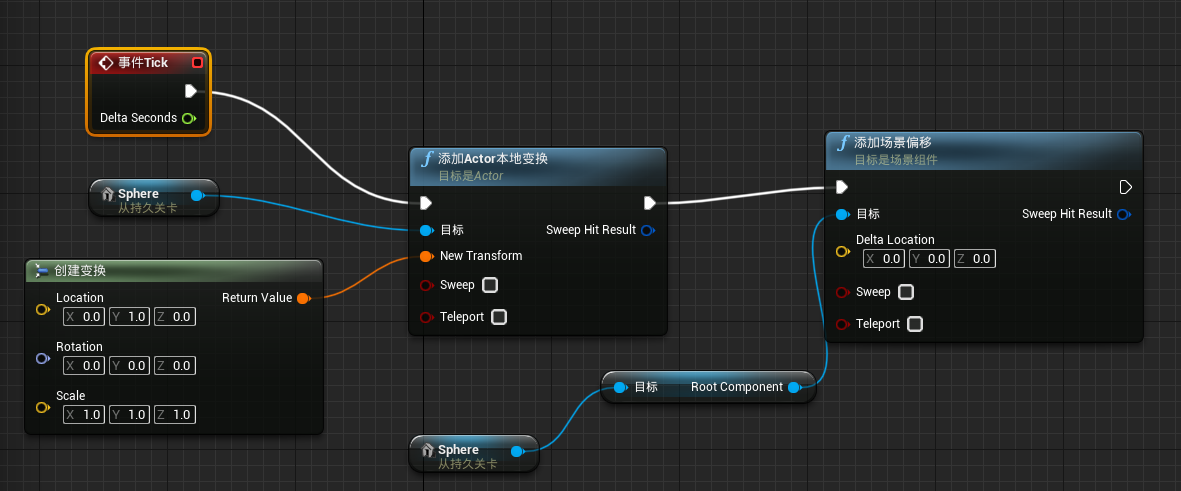The image size is (1181, 491).
Task: Click the Rotation Z value field
Action: click(x=175, y=366)
